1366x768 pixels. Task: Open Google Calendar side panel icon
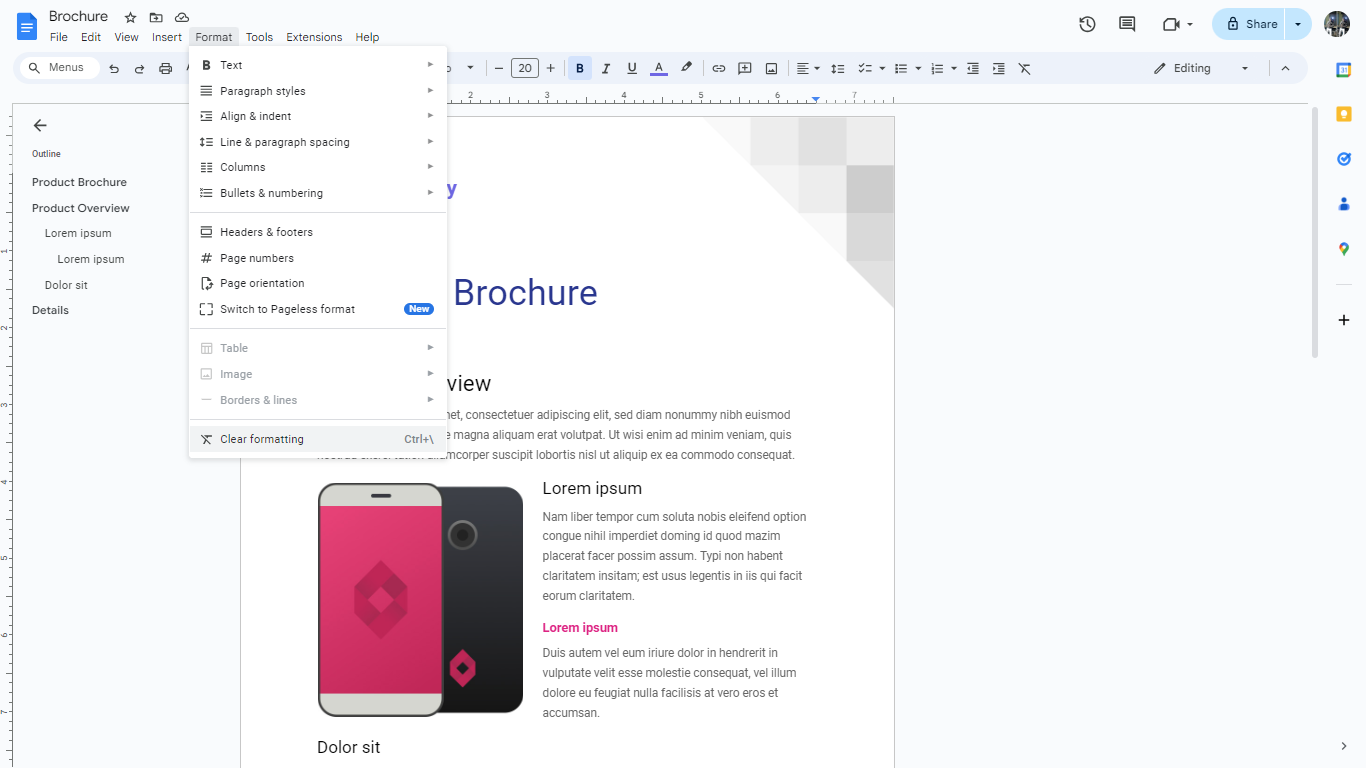(1344, 69)
